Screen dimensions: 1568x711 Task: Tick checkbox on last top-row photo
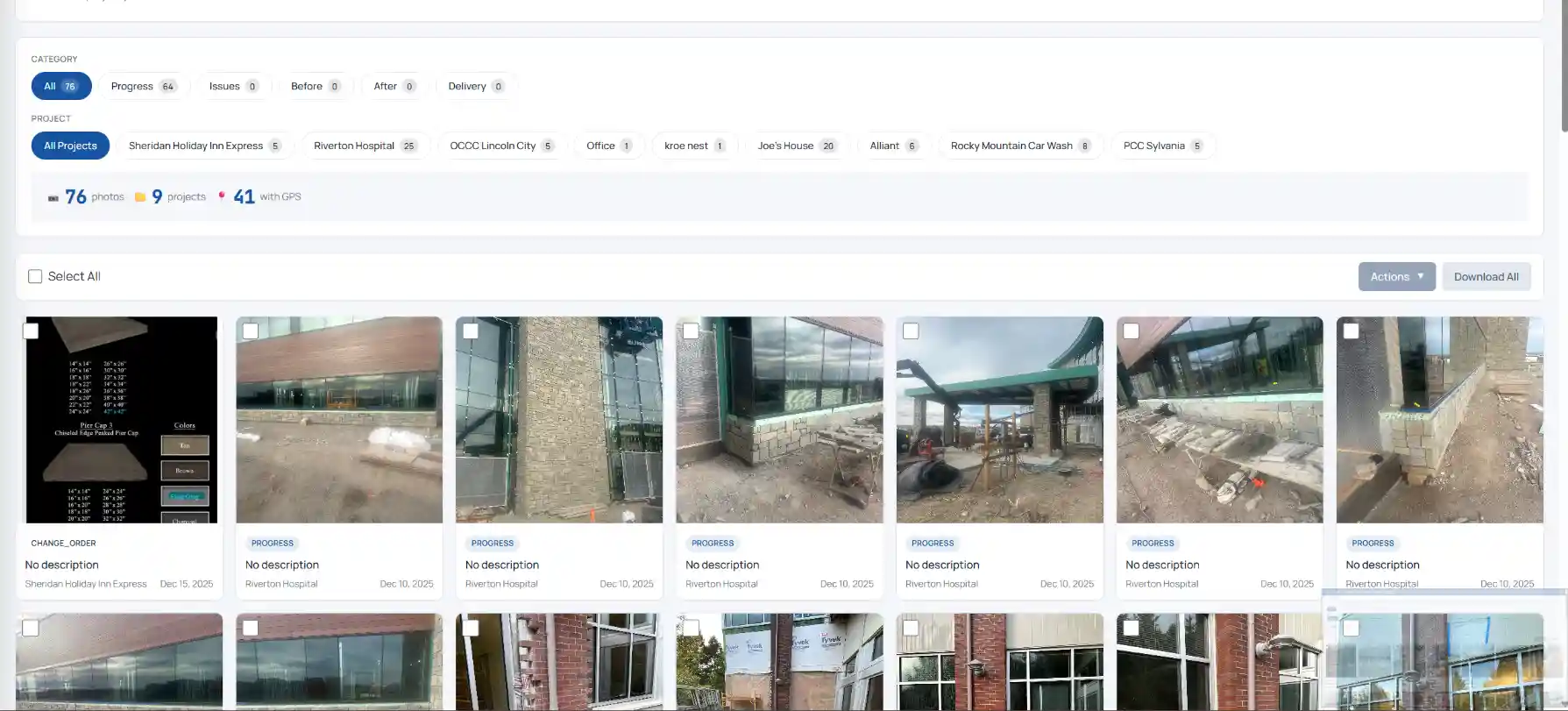pyautogui.click(x=1352, y=331)
